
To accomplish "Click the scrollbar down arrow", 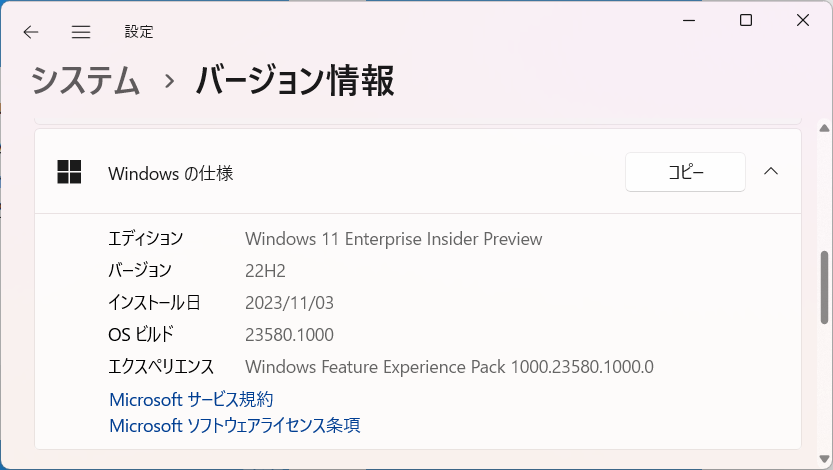I will (824, 459).
